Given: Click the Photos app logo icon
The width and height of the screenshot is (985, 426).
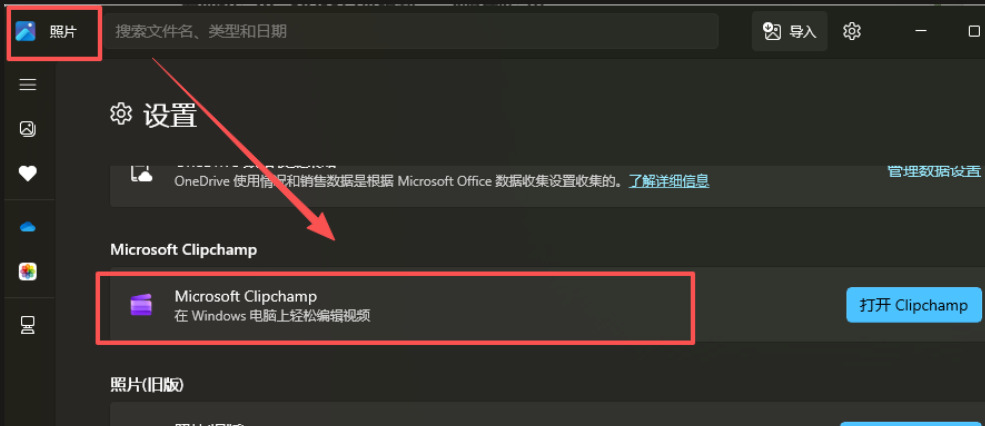Looking at the screenshot, I should tap(26, 31).
